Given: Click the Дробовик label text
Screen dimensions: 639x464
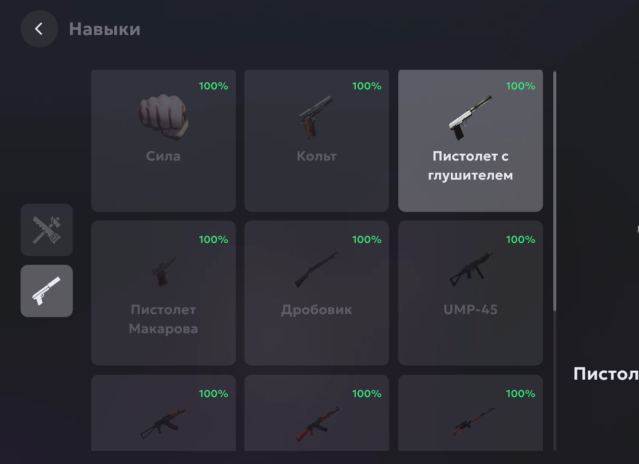Looking at the screenshot, I should pyautogui.click(x=316, y=310).
